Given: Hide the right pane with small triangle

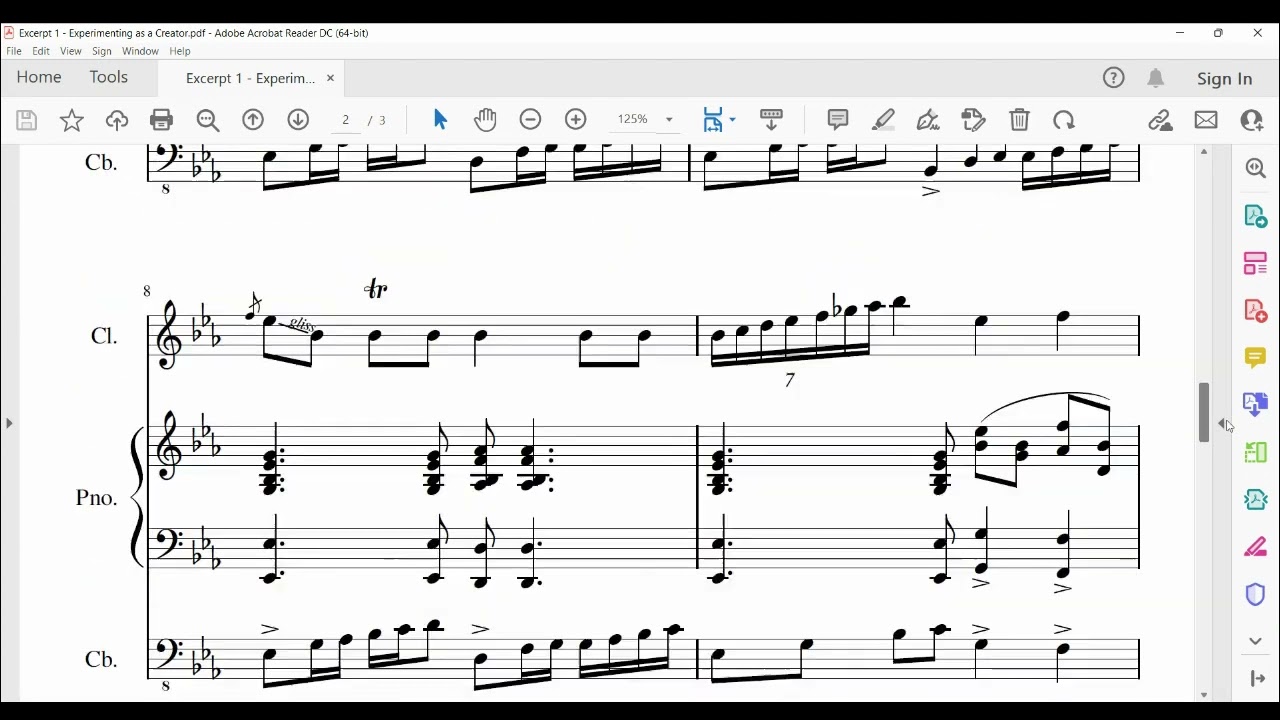Looking at the screenshot, I should (1223, 424).
